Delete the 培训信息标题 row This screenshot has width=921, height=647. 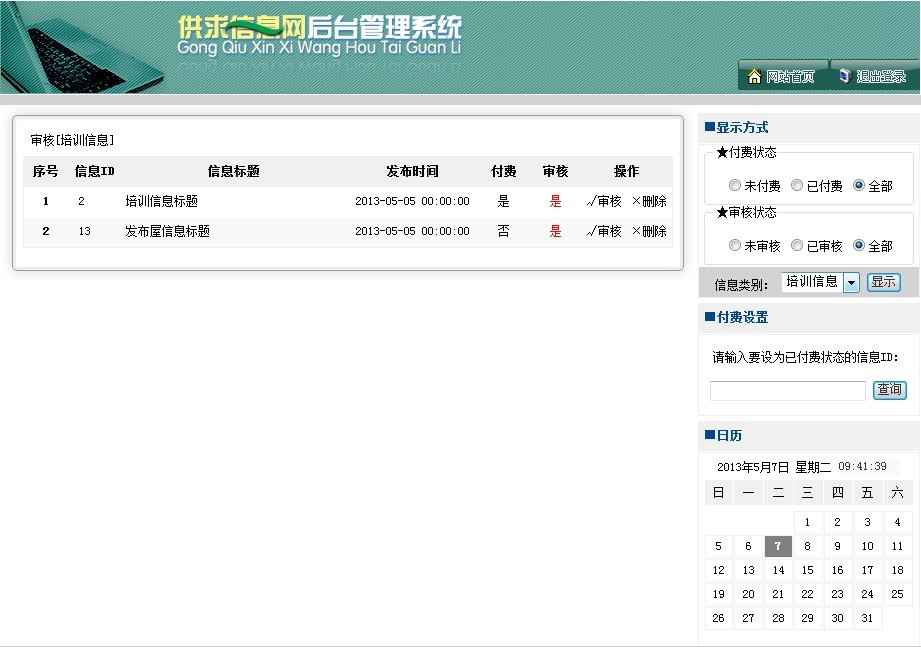[x=649, y=201]
